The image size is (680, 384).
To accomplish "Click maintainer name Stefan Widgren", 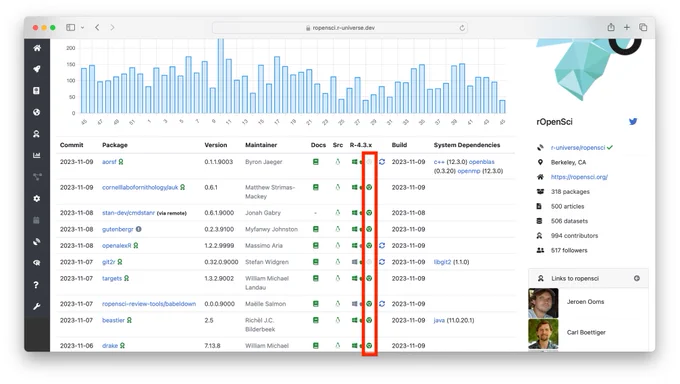I will point(267,262).
